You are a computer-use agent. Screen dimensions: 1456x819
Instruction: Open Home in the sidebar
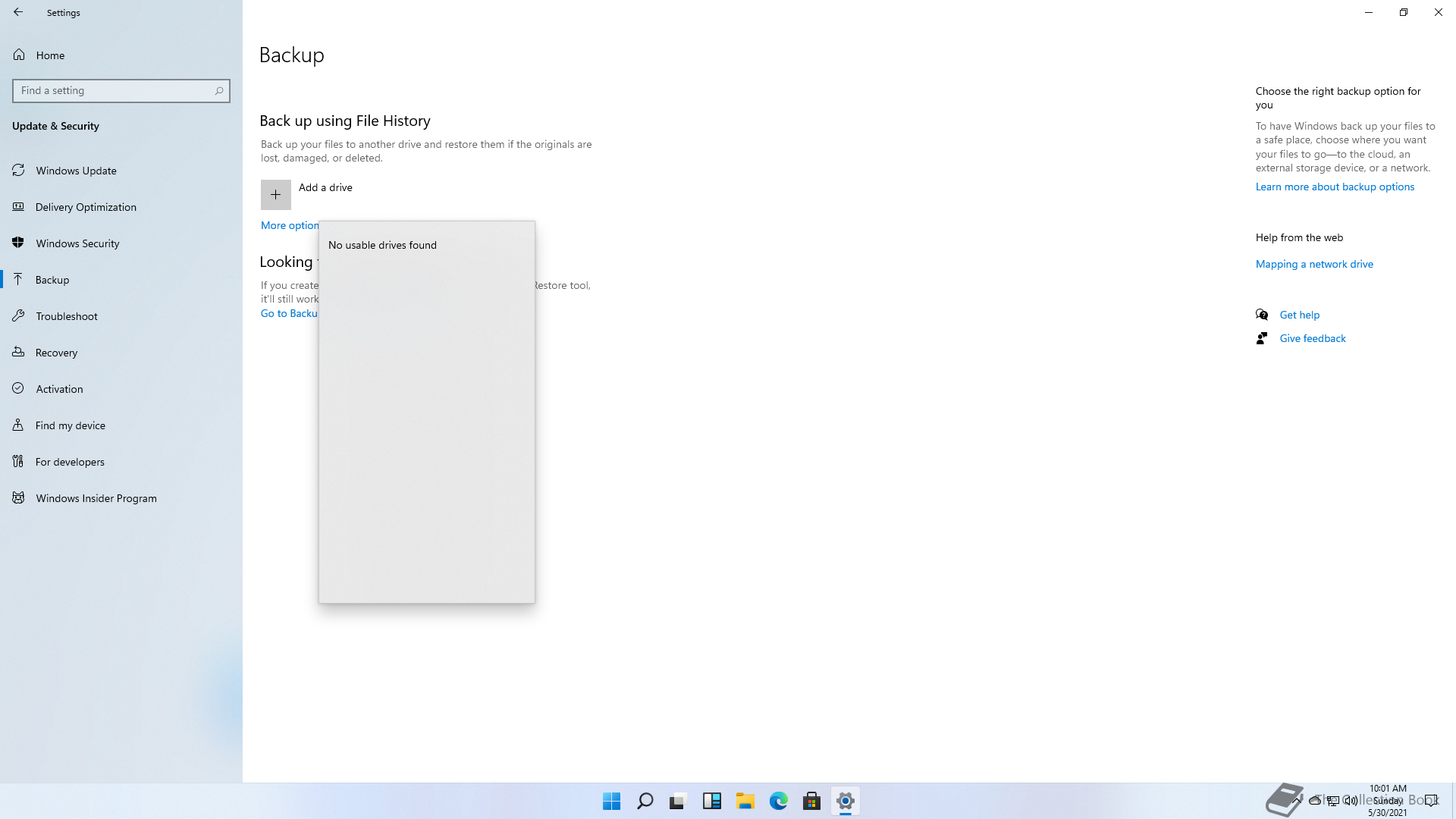[121, 55]
